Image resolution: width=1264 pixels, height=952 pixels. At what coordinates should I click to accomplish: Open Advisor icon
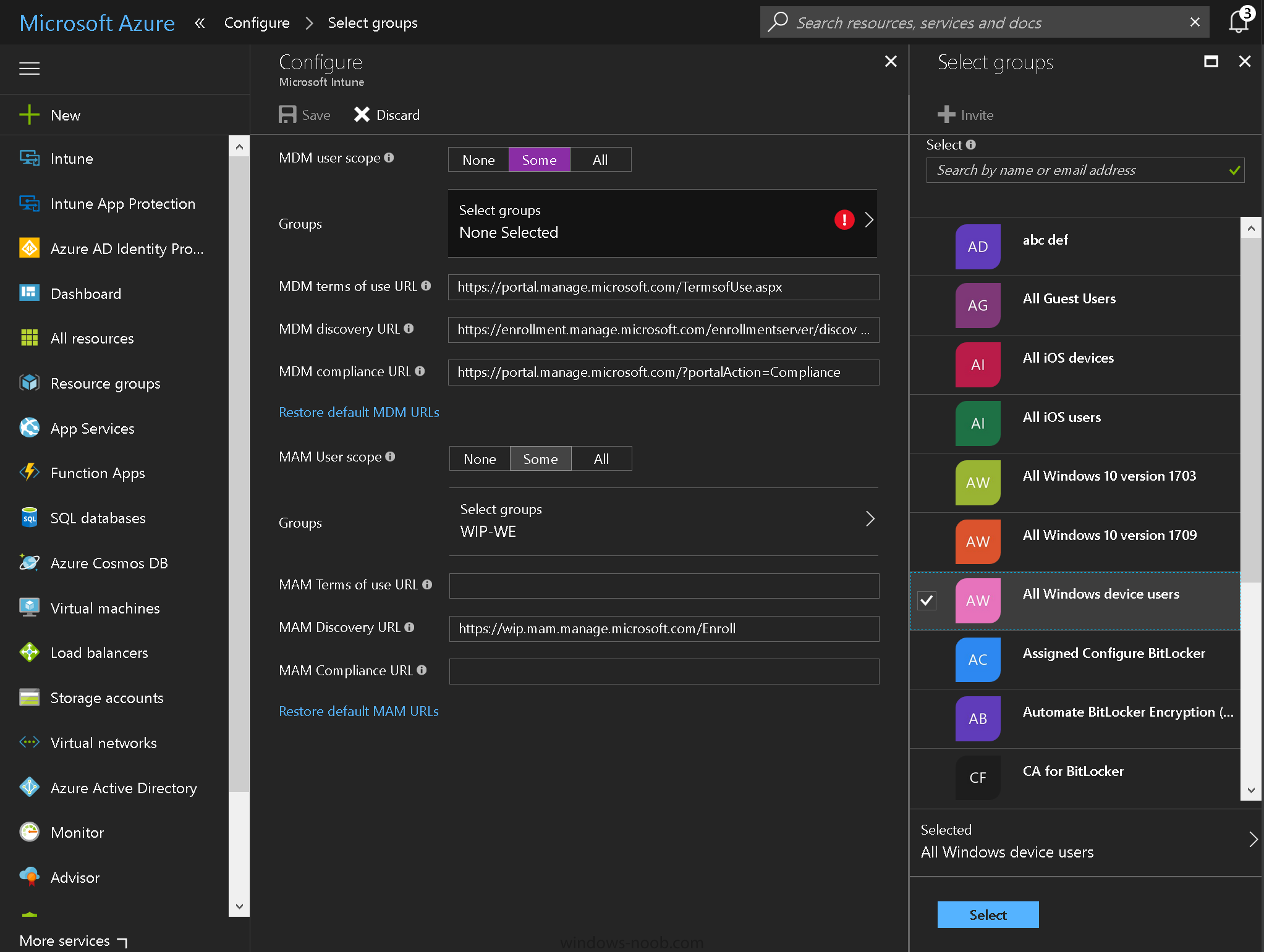[29, 877]
